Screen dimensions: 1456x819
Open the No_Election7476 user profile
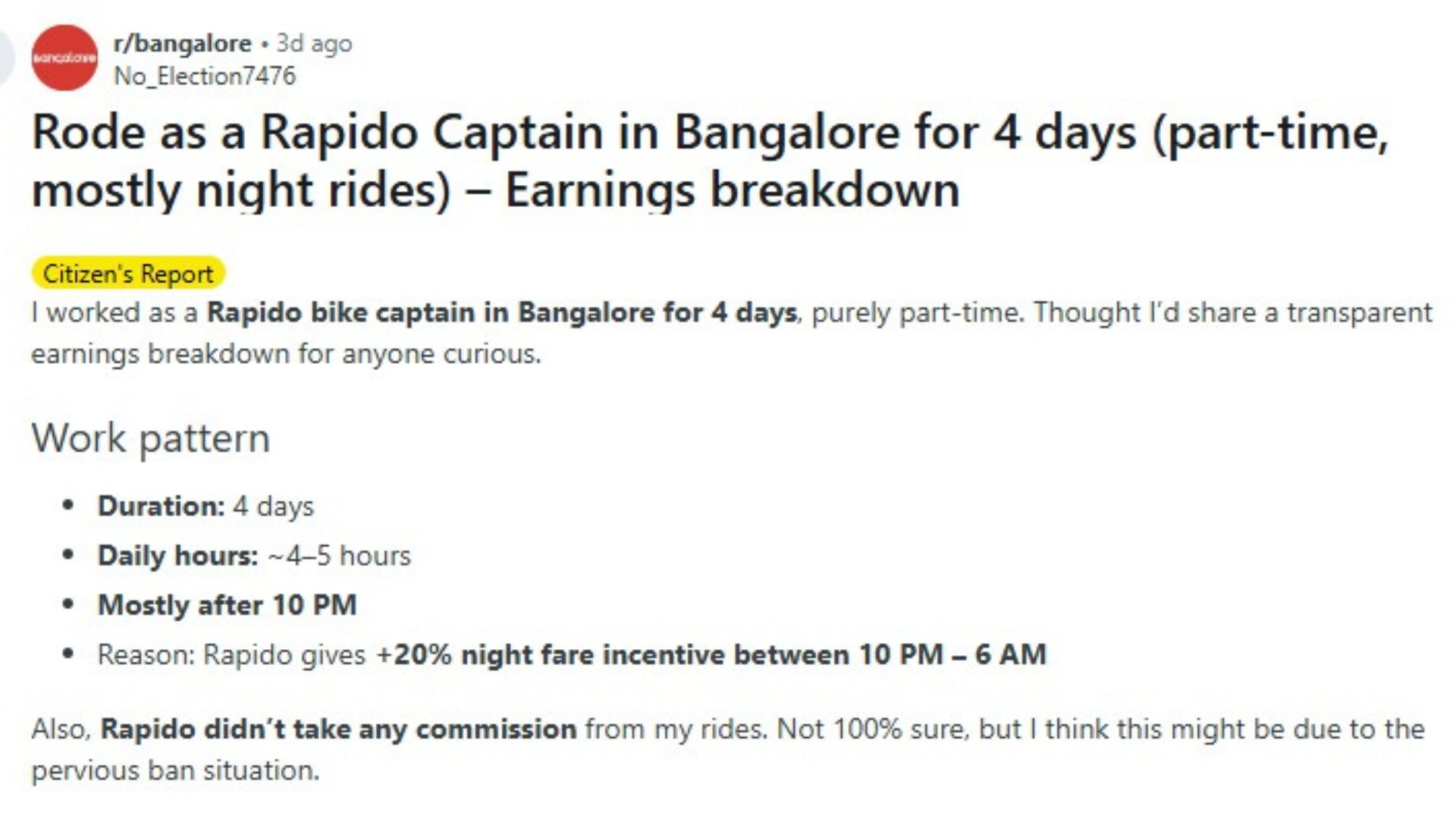tap(205, 76)
